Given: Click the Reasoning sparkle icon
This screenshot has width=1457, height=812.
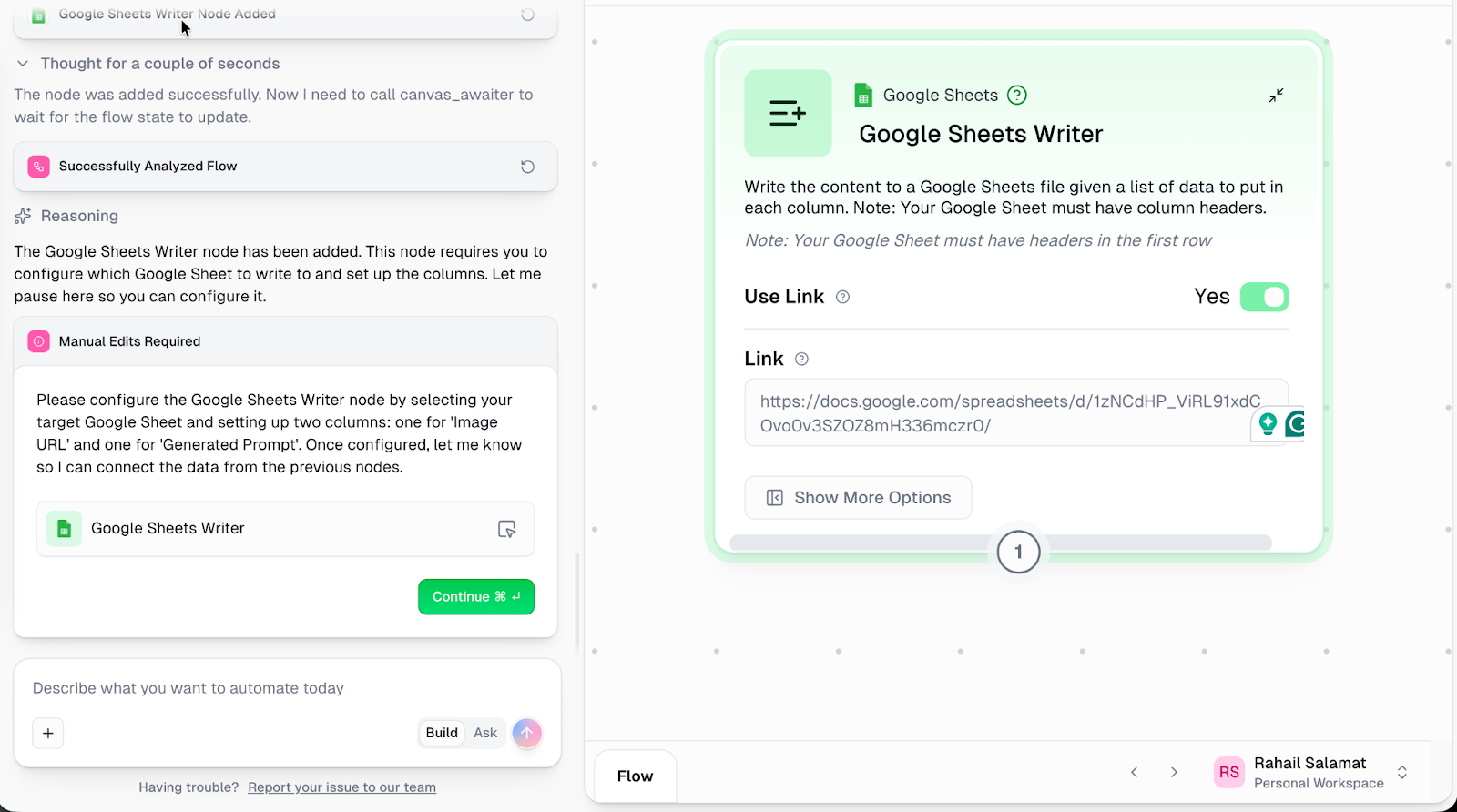Looking at the screenshot, I should [23, 216].
